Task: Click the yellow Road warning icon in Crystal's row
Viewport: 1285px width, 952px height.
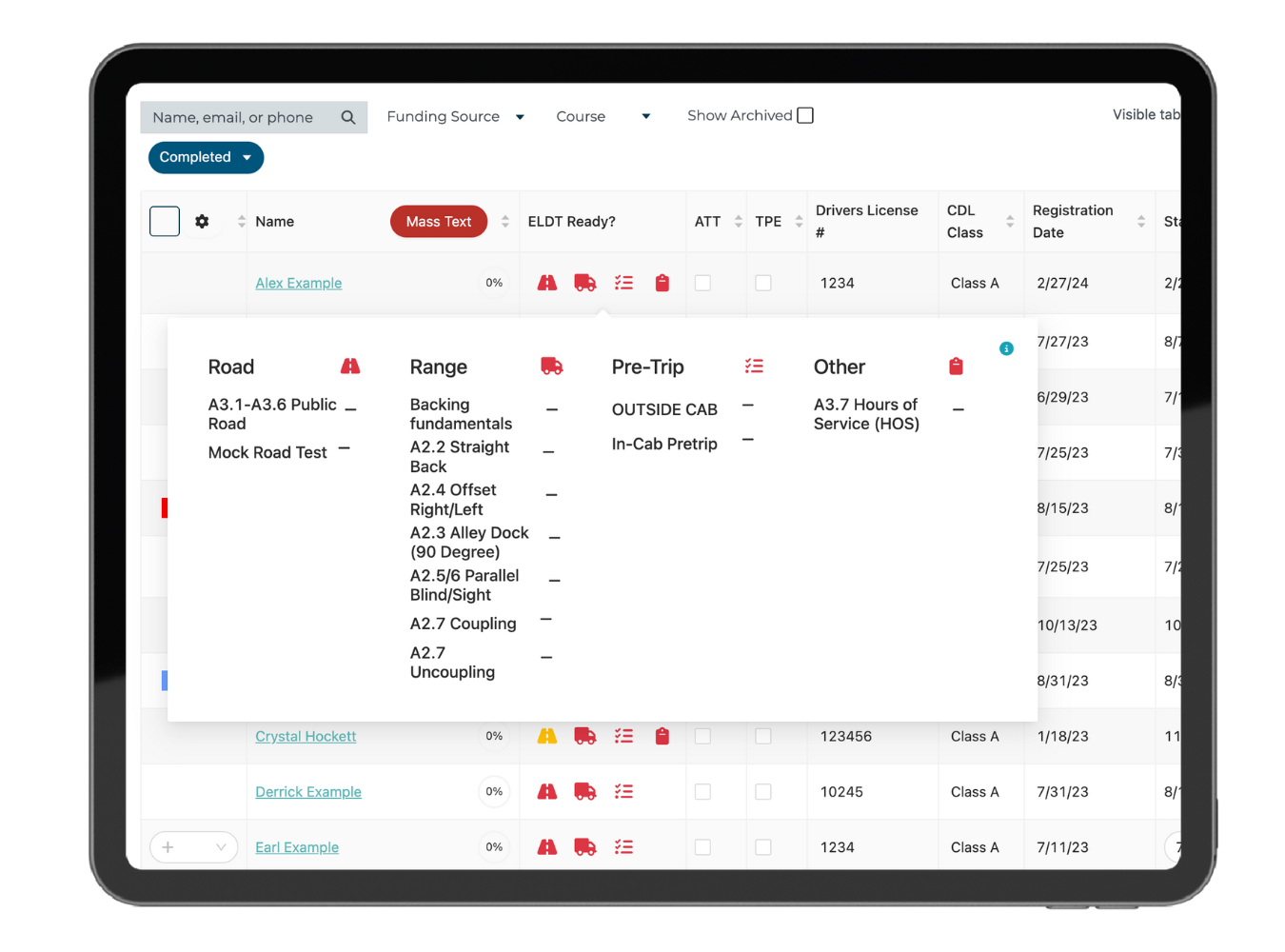Action: pyautogui.click(x=546, y=736)
